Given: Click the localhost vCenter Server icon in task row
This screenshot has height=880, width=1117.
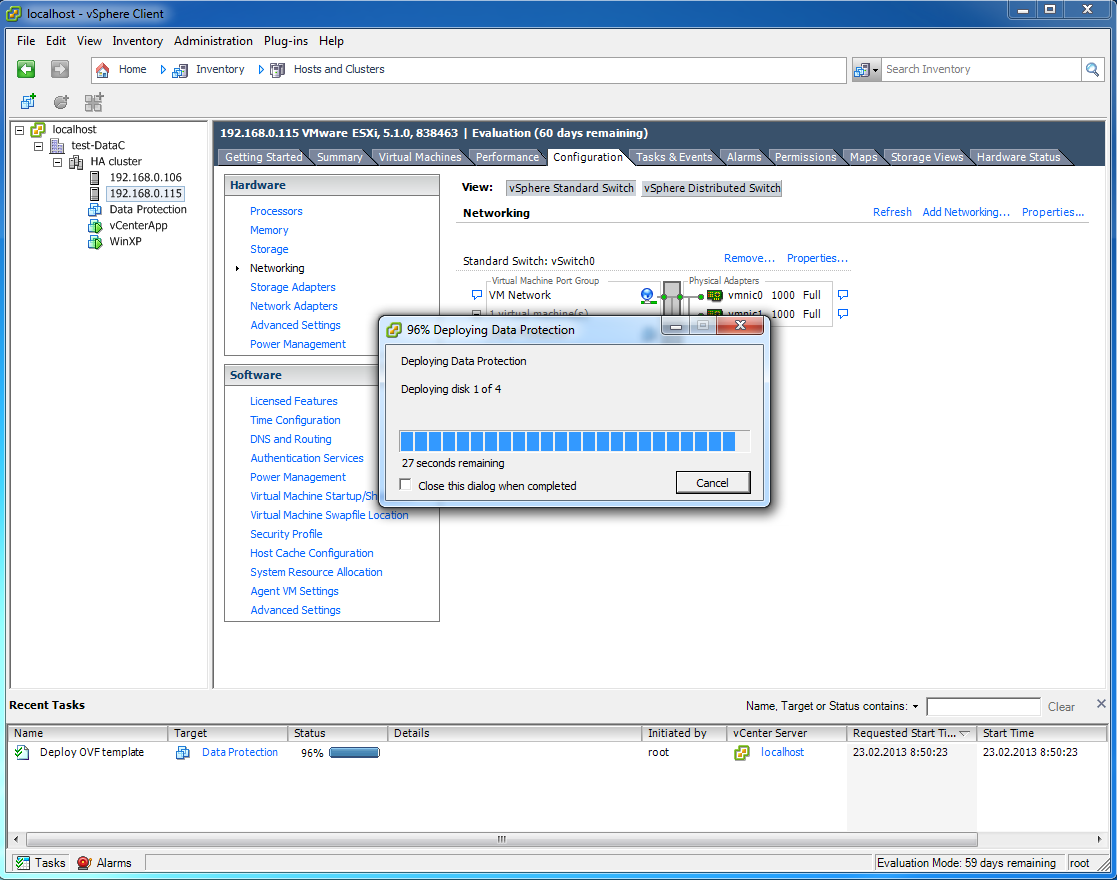Looking at the screenshot, I should 742,752.
